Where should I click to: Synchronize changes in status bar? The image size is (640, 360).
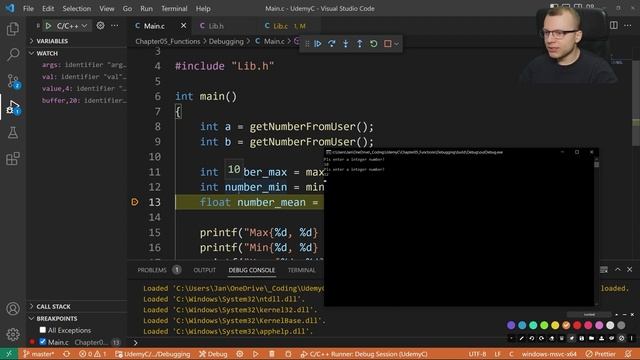(67, 354)
